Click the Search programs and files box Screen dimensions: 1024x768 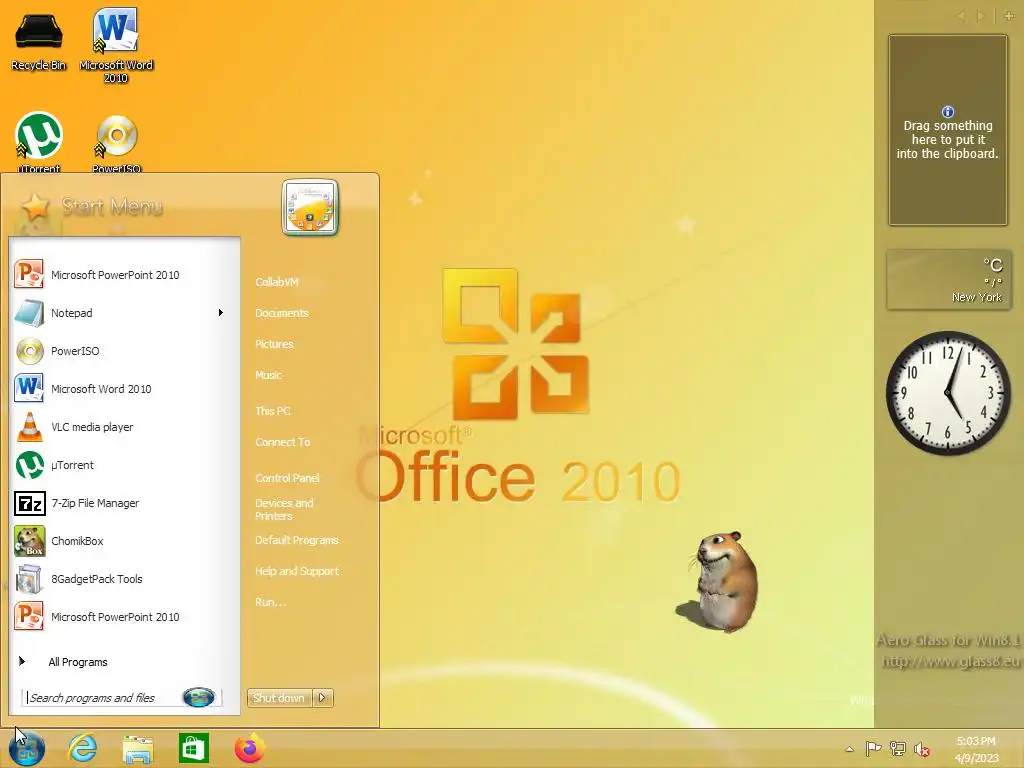pos(104,697)
